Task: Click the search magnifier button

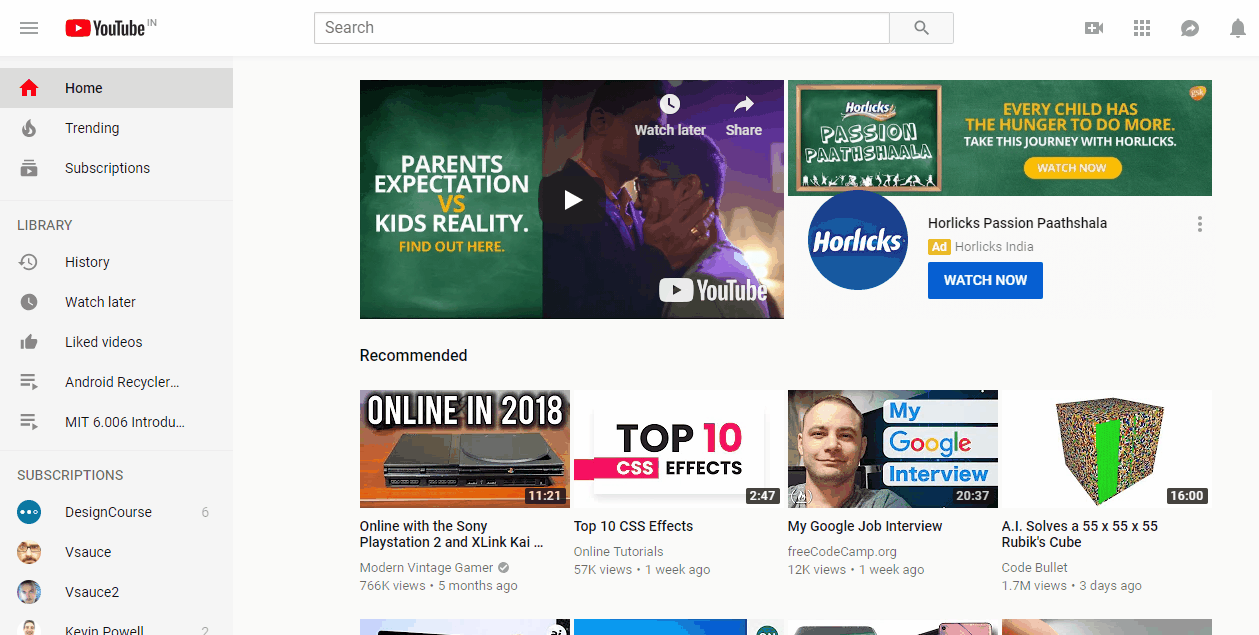Action: coord(921,28)
